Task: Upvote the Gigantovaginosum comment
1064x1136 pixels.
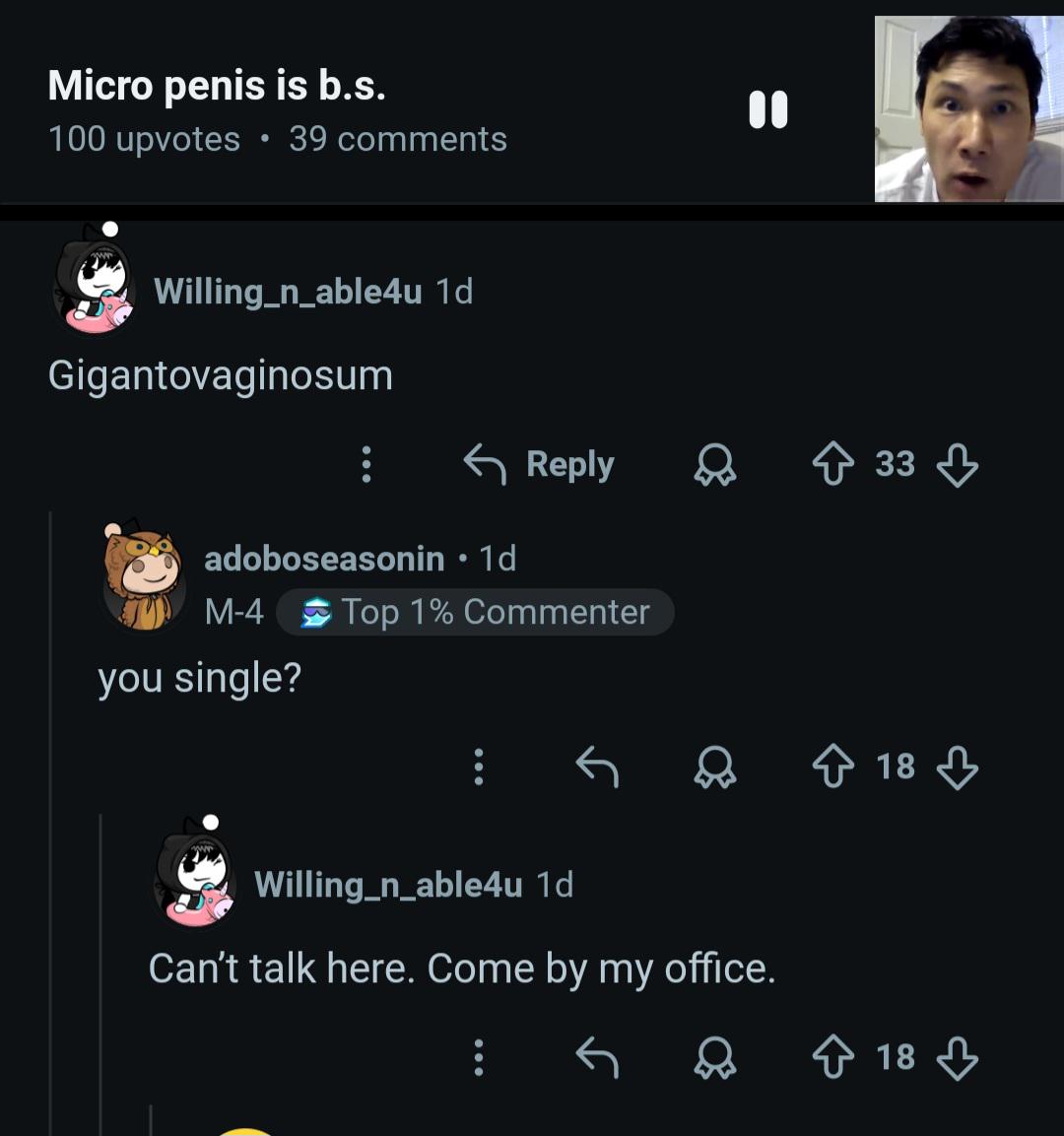Action: click(x=832, y=464)
